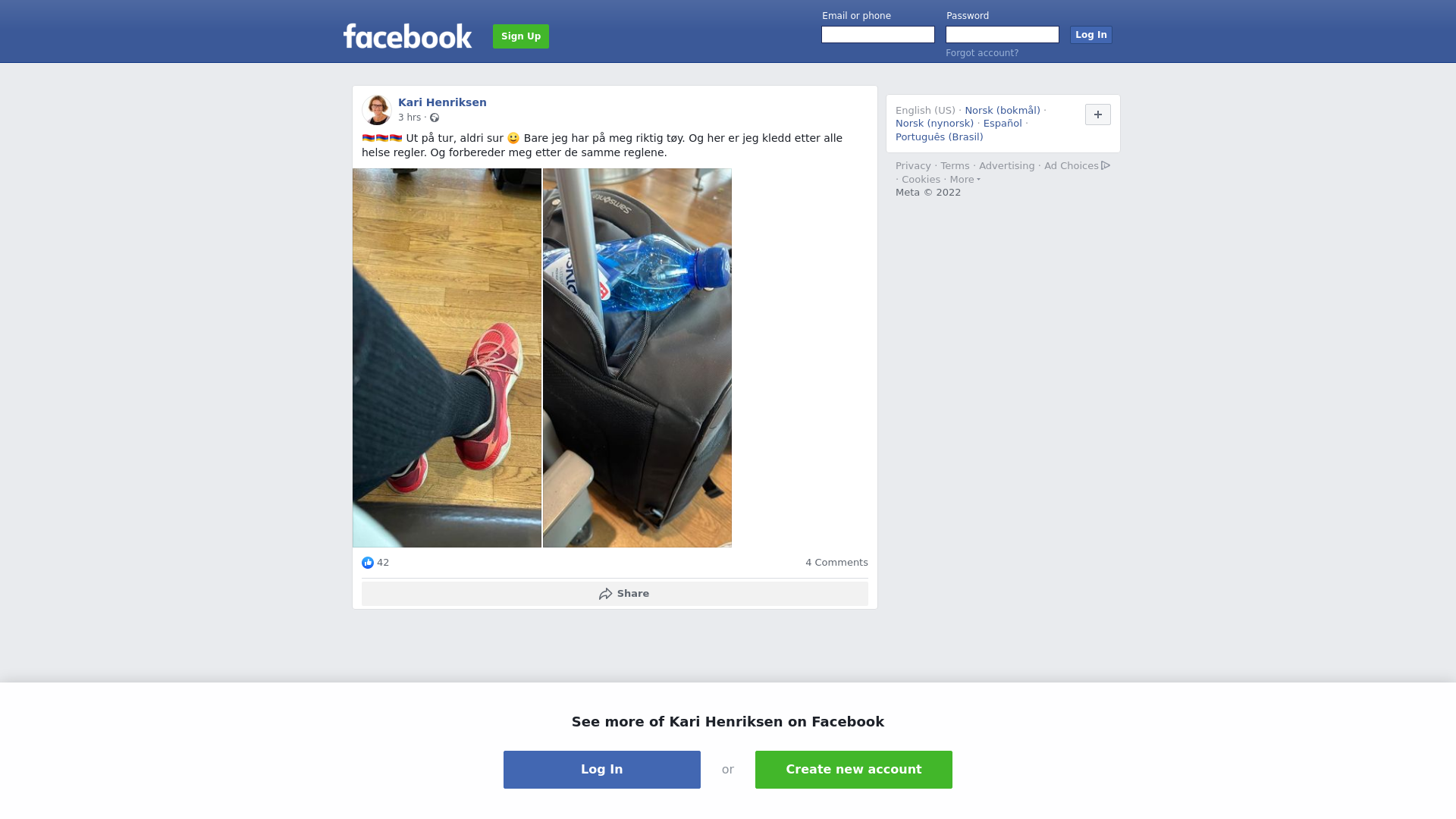
Task: Click the blue like reaction icon
Action: point(368,563)
